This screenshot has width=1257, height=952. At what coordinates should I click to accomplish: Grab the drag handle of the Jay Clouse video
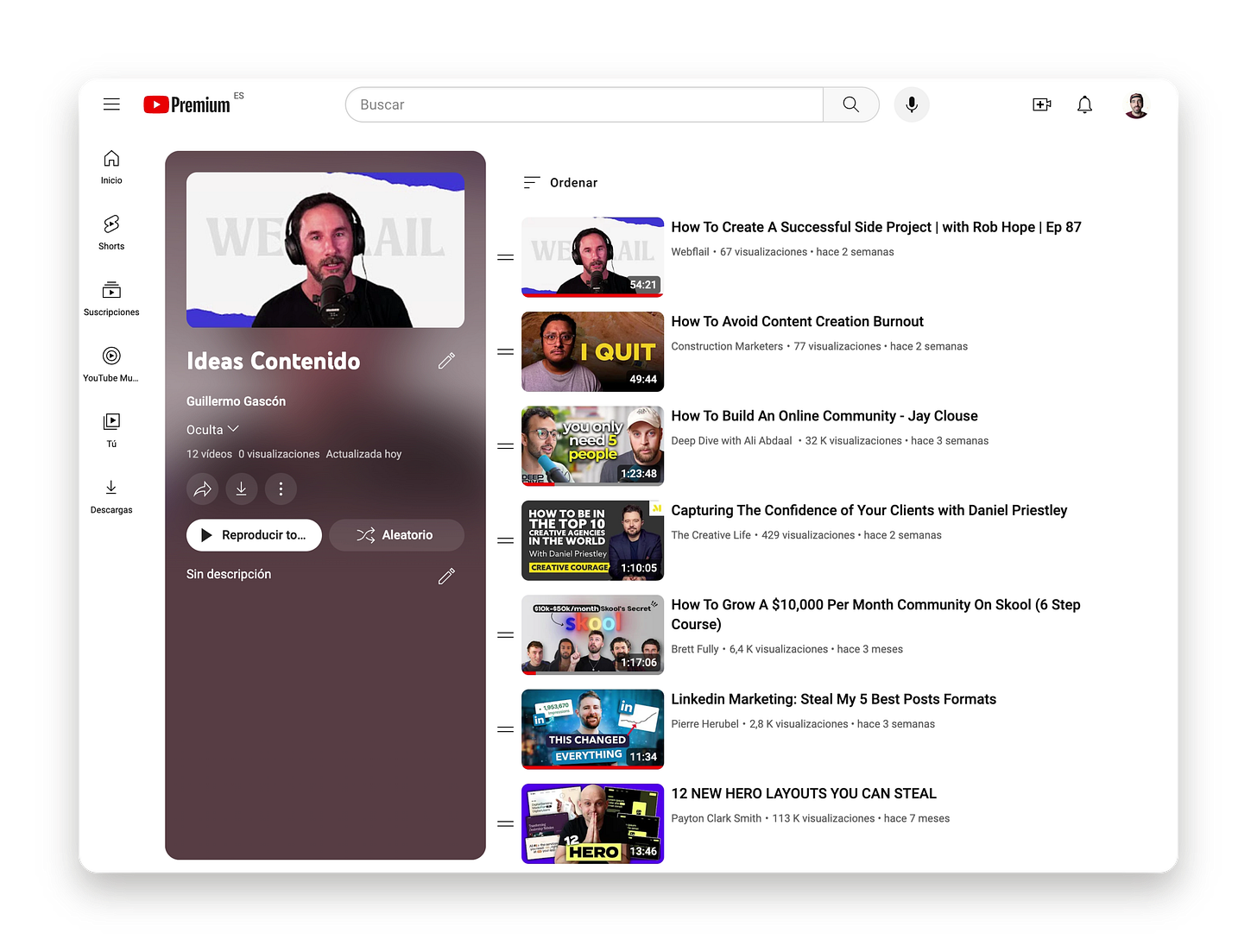click(x=506, y=446)
